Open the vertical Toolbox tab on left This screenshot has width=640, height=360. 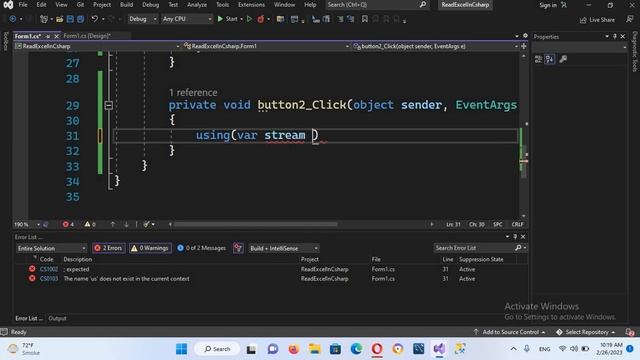[5, 41]
